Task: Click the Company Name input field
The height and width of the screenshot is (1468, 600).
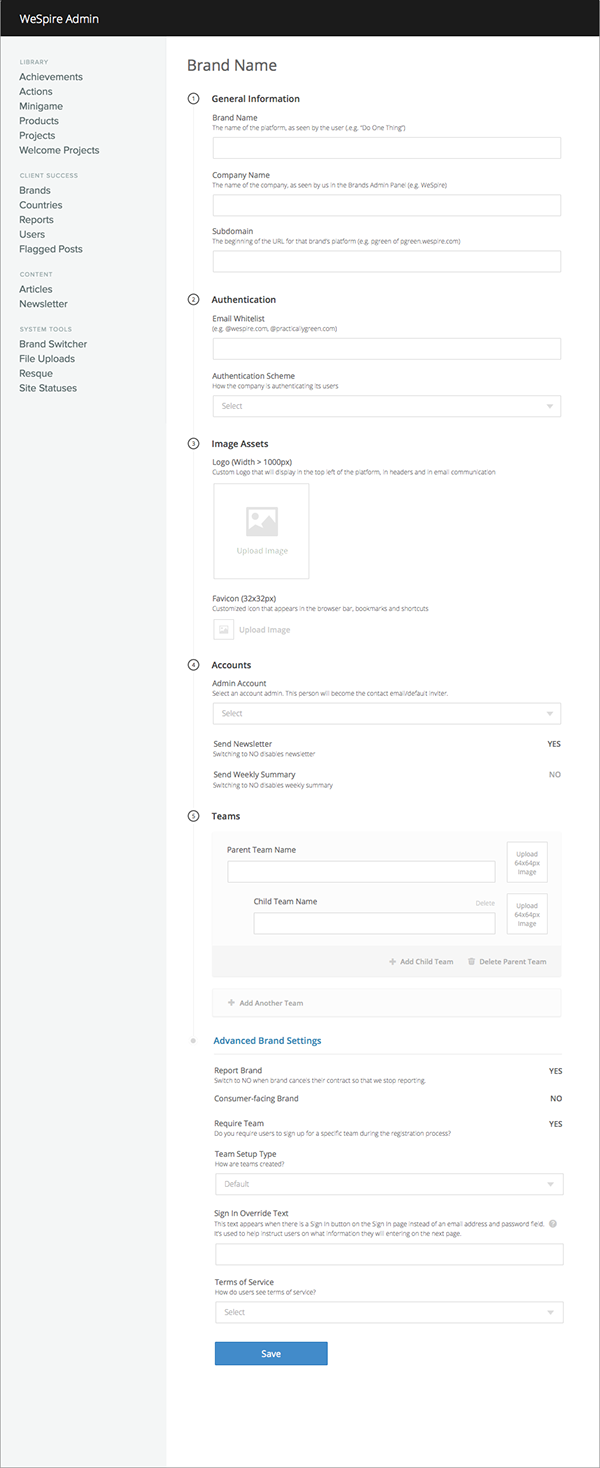Action: (387, 205)
